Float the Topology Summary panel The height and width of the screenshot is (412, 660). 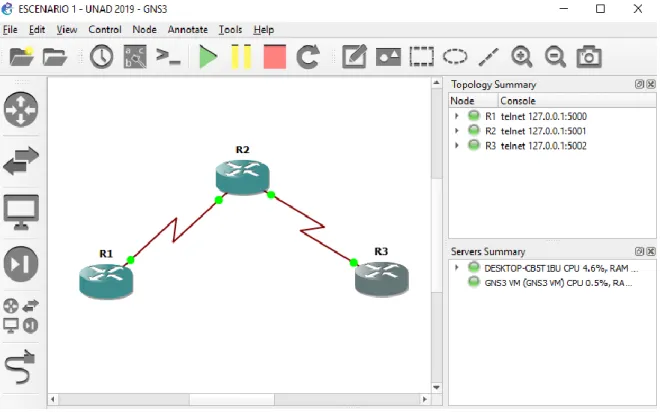click(x=639, y=84)
